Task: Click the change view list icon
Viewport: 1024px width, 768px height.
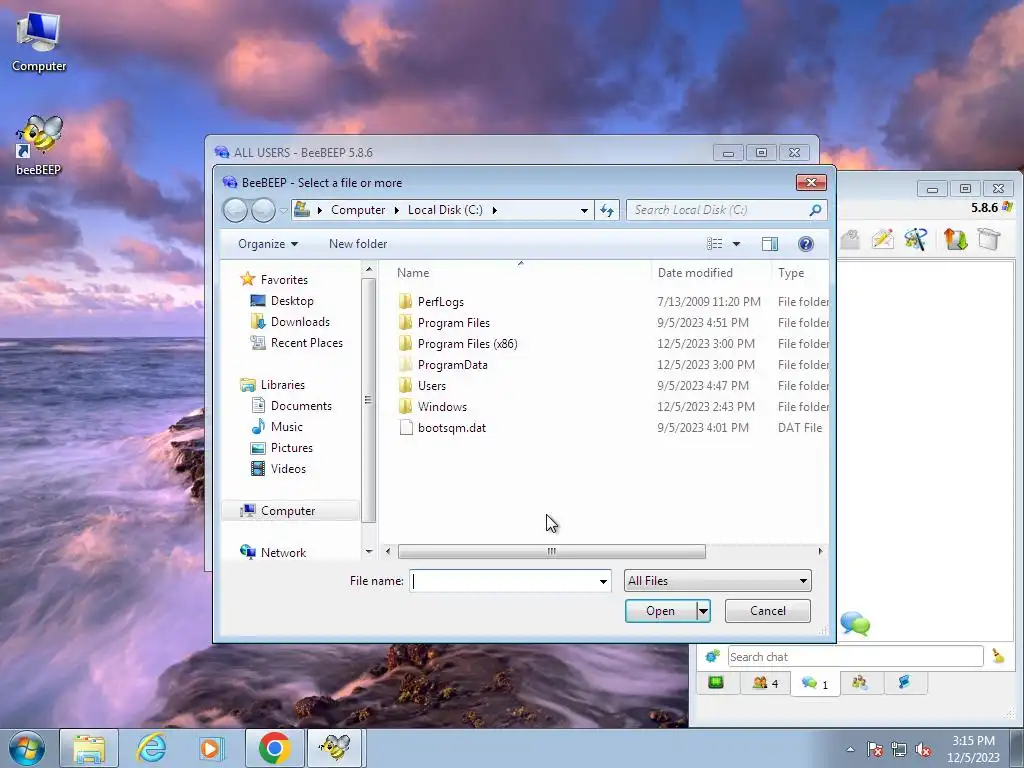Action: pyautogui.click(x=714, y=244)
